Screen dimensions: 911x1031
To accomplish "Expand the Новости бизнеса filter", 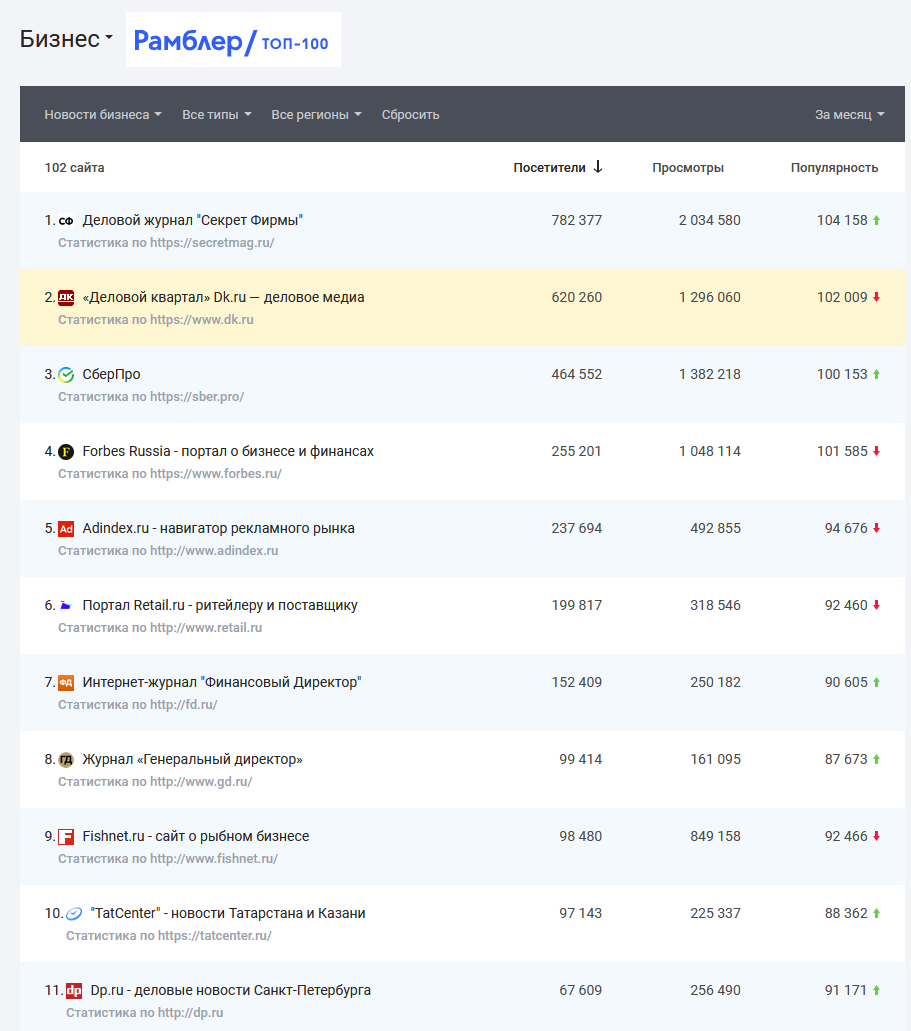I will [103, 115].
